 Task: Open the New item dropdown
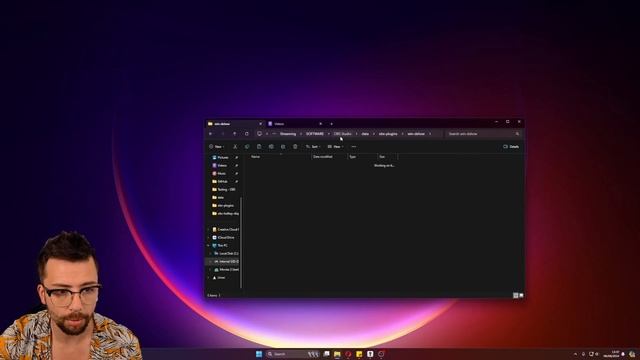click(216, 147)
